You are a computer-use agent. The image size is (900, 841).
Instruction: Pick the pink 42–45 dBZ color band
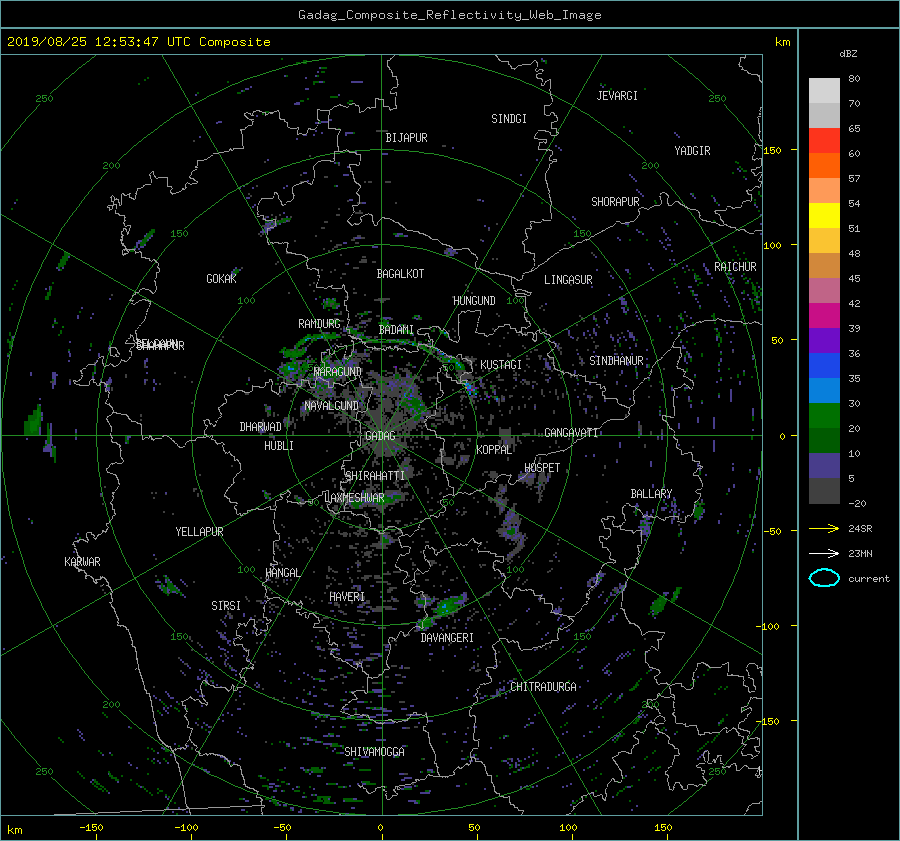(824, 291)
